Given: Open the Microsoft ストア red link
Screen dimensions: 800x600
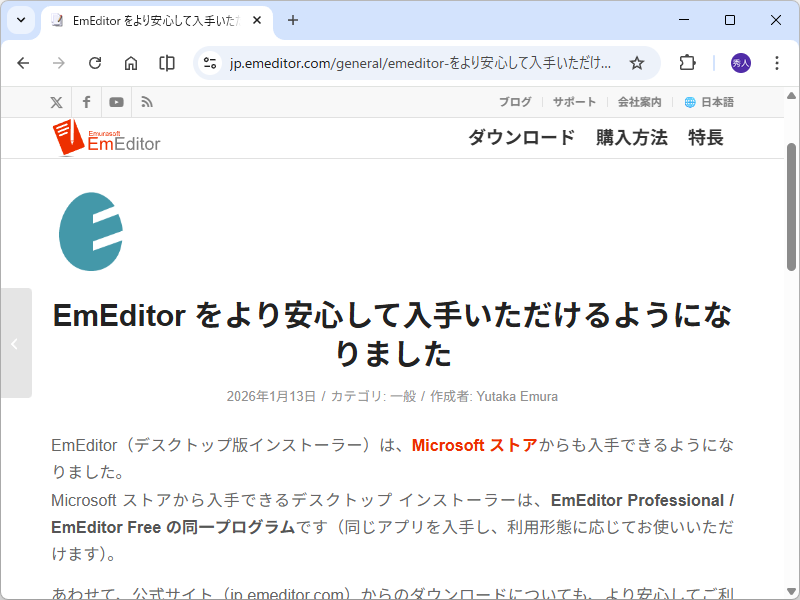Looking at the screenshot, I should pyautogui.click(x=474, y=445).
